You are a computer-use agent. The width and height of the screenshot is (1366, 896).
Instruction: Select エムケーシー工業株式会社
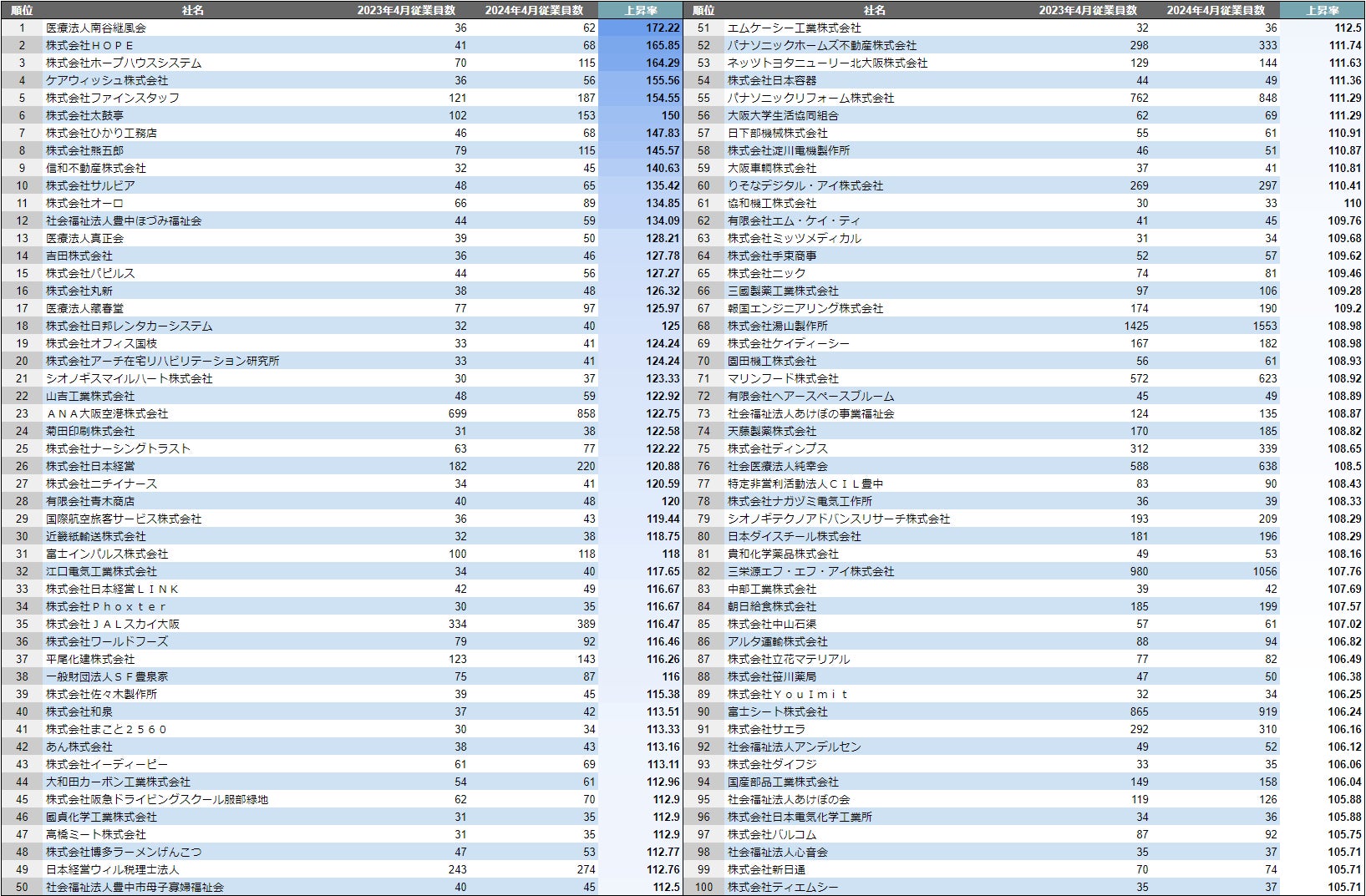click(x=795, y=28)
